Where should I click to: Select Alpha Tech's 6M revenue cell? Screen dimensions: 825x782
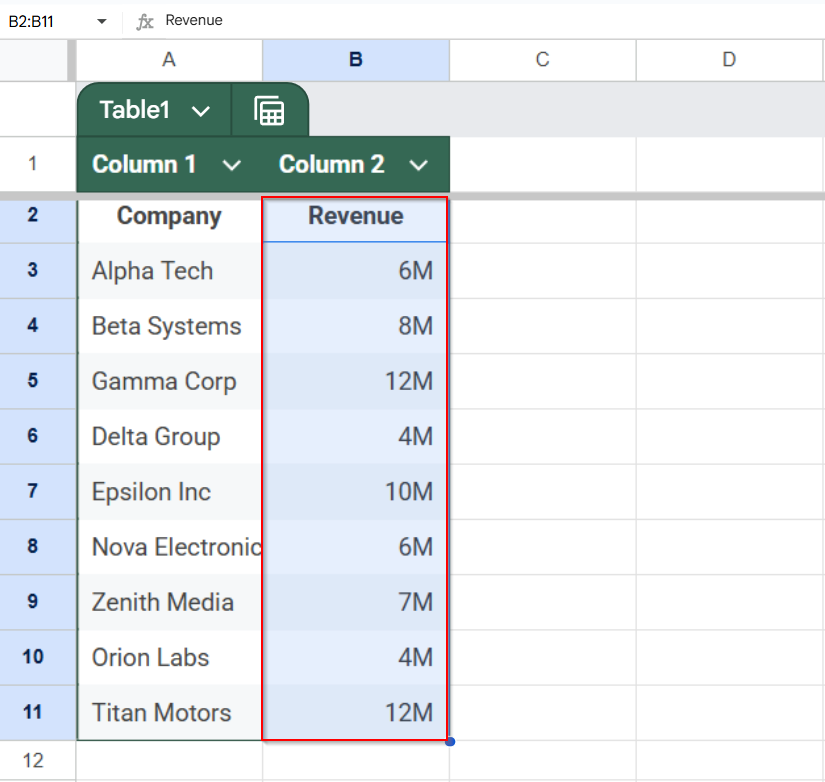[356, 271]
